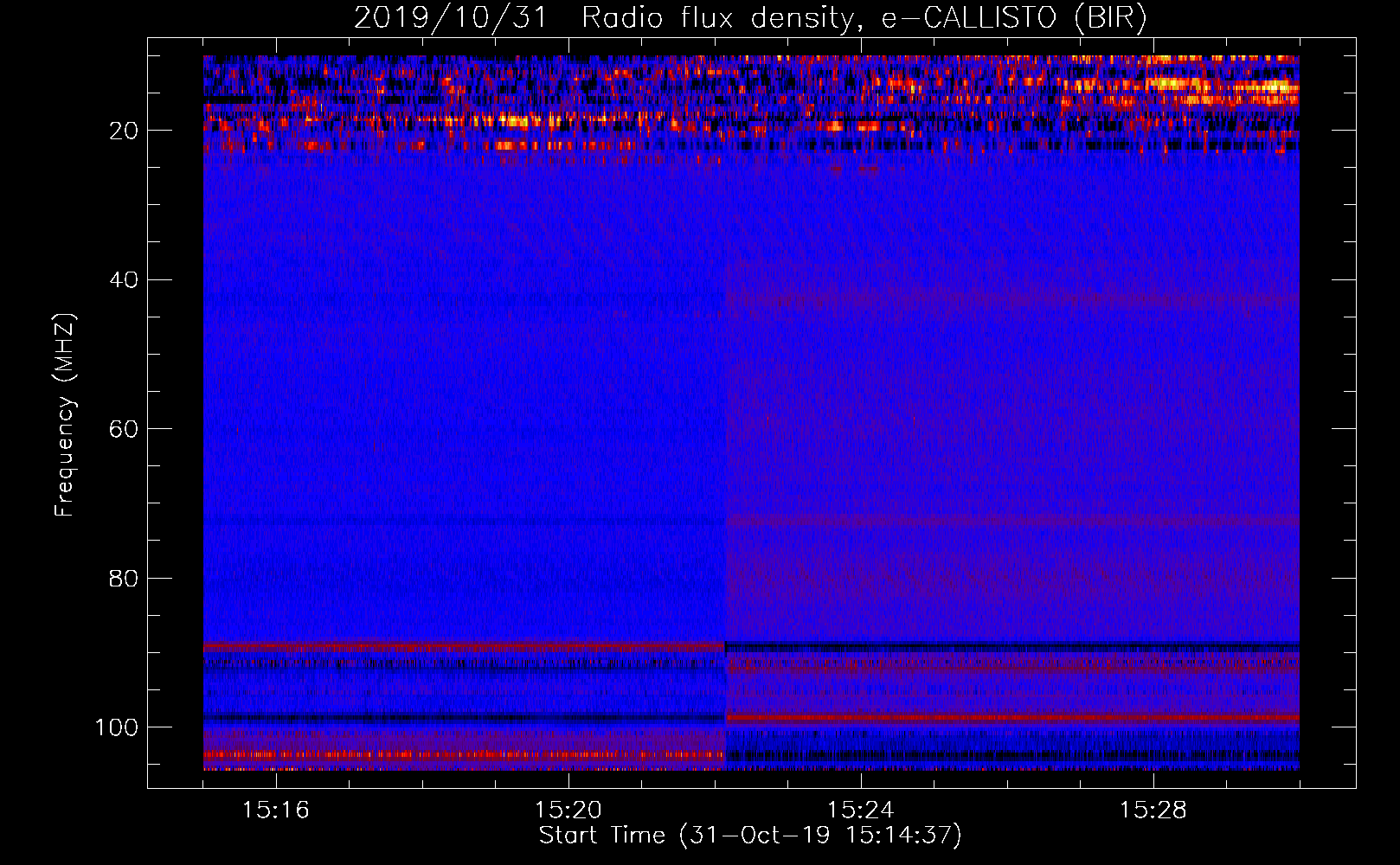
Task: Click the '40' frequency tick label
Action: tap(125, 280)
